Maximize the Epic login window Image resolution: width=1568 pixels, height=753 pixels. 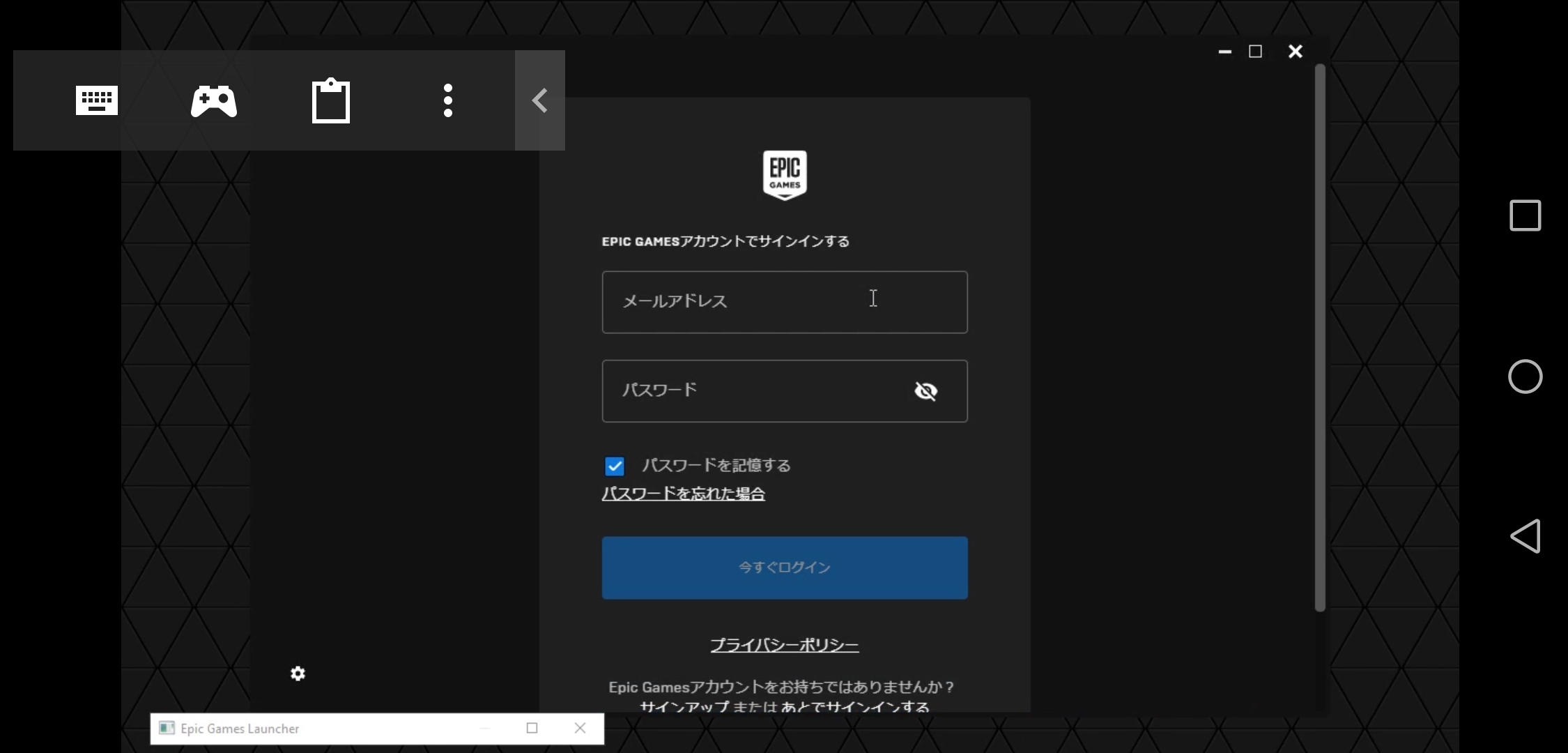[1256, 52]
